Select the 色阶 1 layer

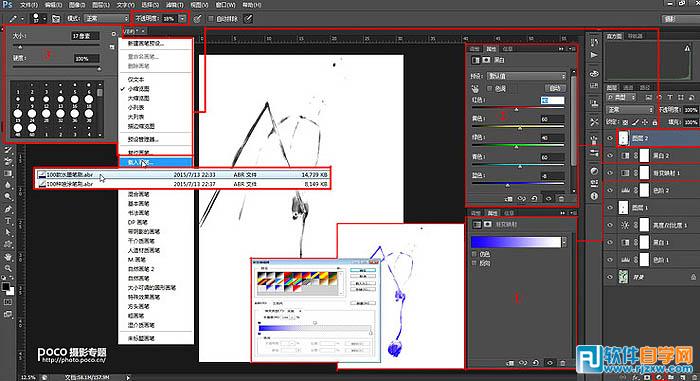click(652, 260)
